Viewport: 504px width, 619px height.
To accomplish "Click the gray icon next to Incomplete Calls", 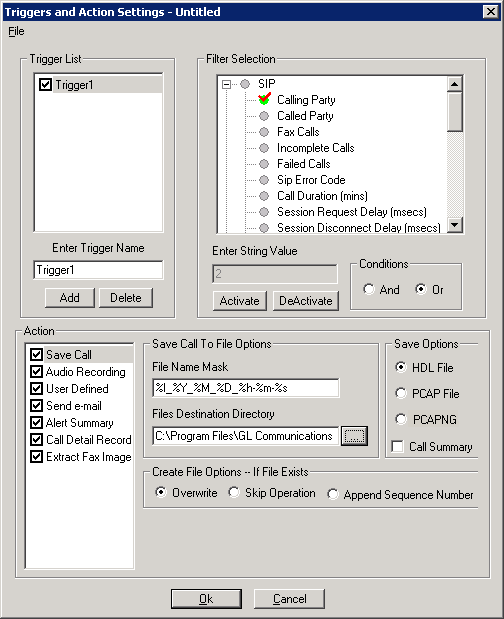I will pyautogui.click(x=264, y=148).
